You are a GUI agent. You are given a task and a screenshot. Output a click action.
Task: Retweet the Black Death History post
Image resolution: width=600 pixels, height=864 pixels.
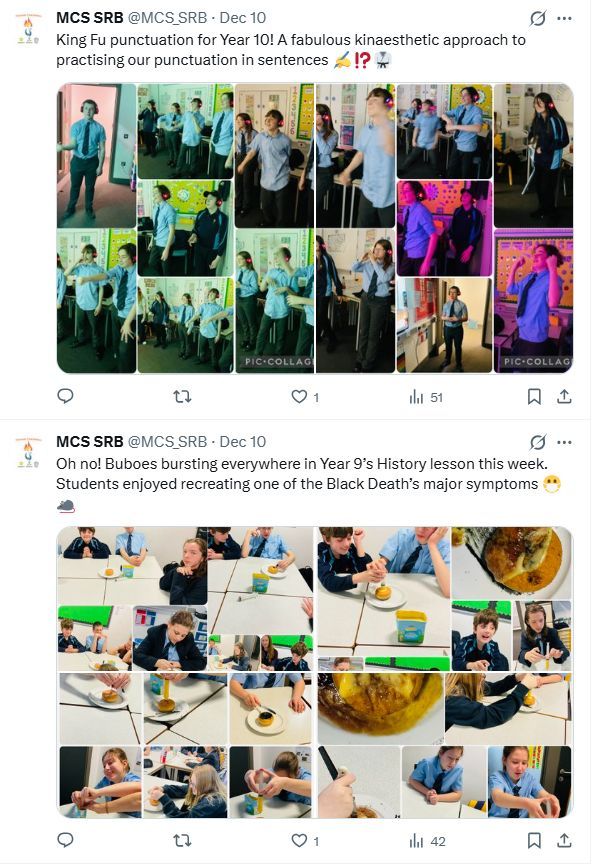(x=182, y=840)
